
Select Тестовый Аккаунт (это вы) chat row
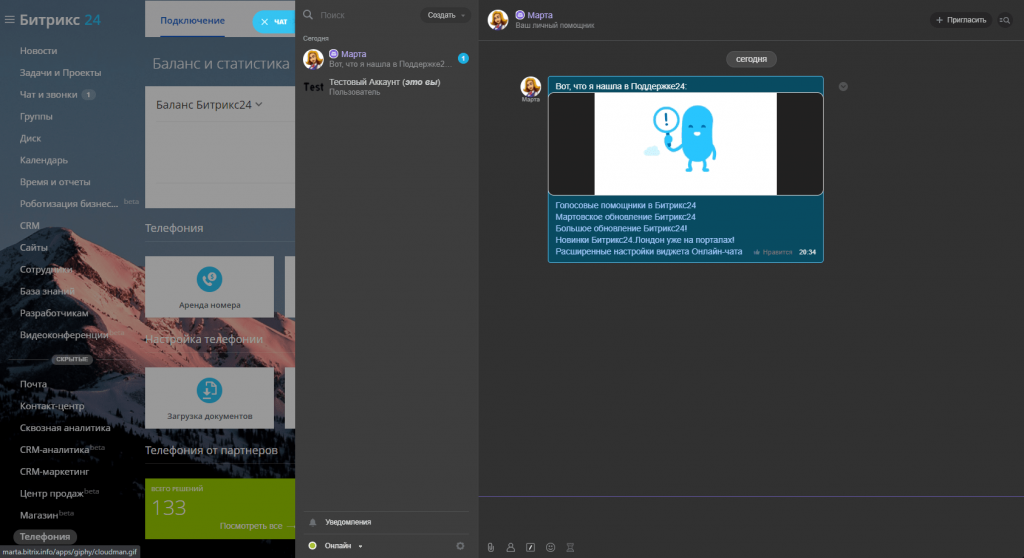(x=385, y=87)
